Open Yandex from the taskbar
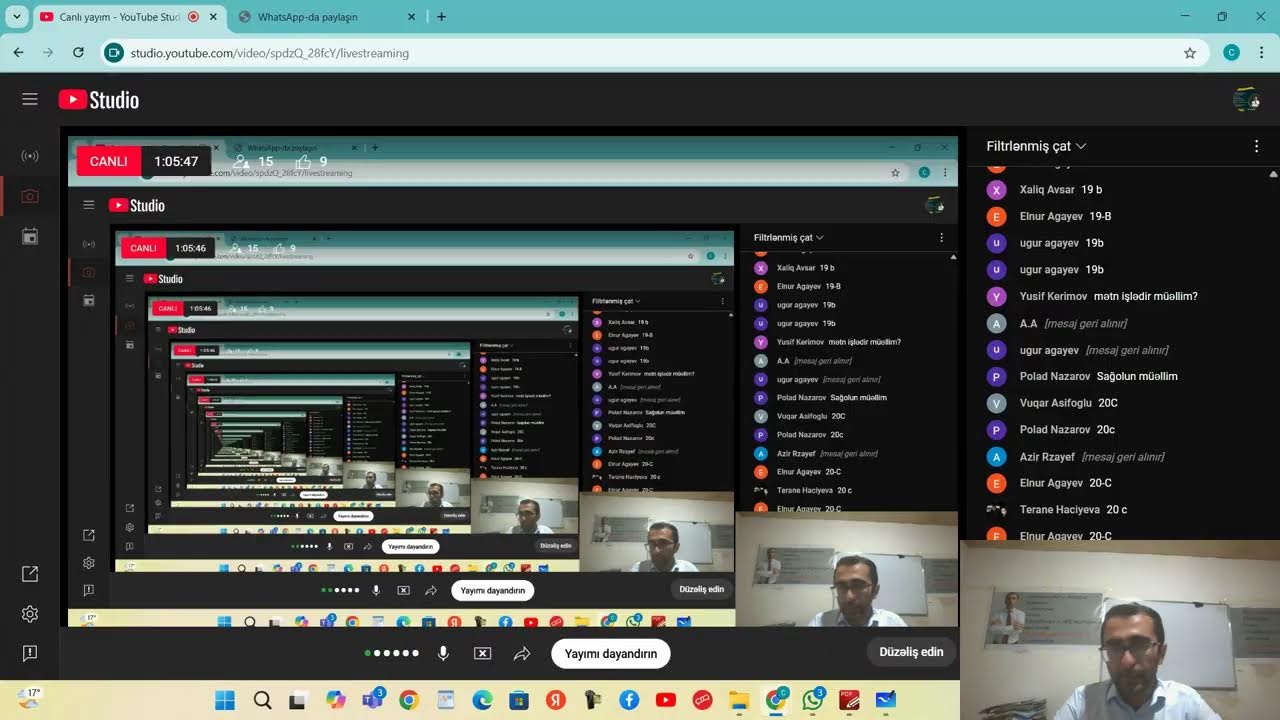This screenshot has height=720, width=1280. [x=555, y=700]
